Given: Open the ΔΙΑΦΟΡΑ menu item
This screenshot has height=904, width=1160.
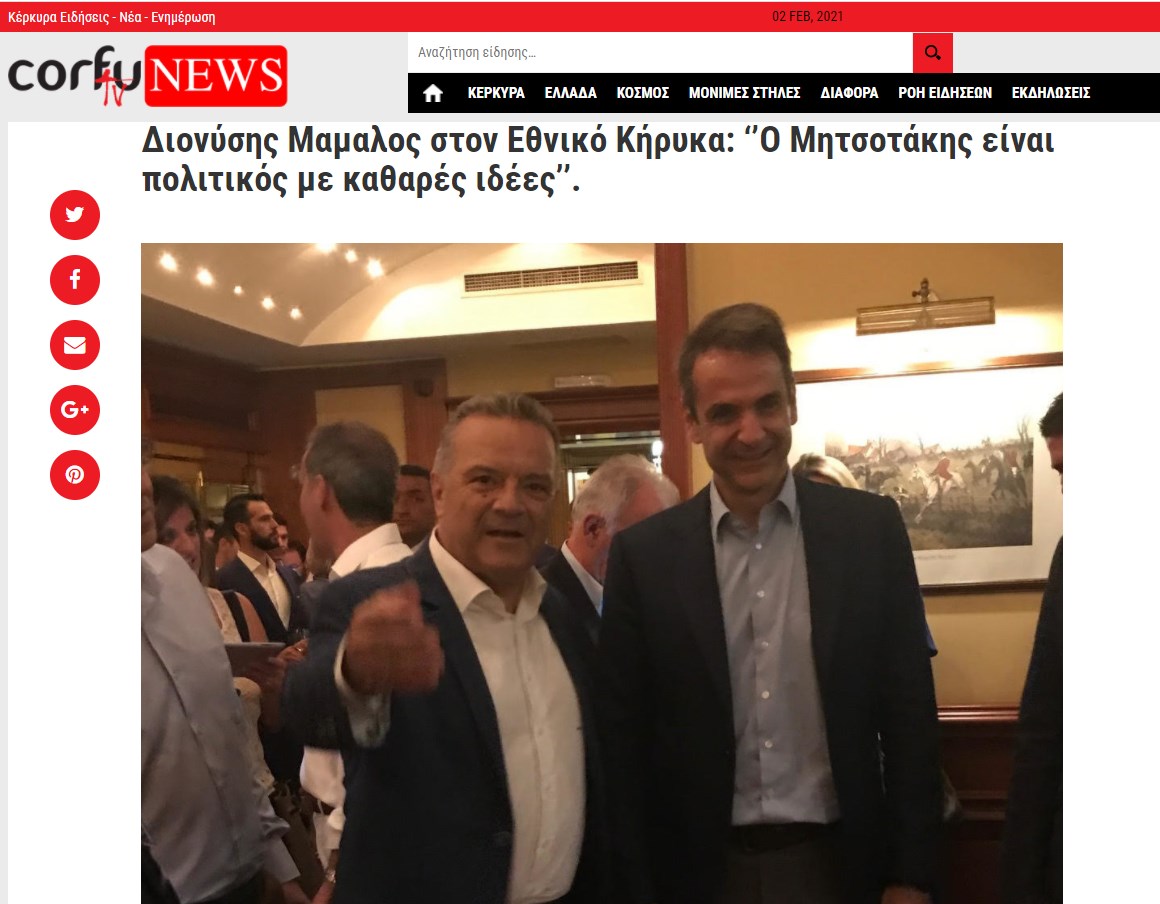Looking at the screenshot, I should [x=849, y=93].
